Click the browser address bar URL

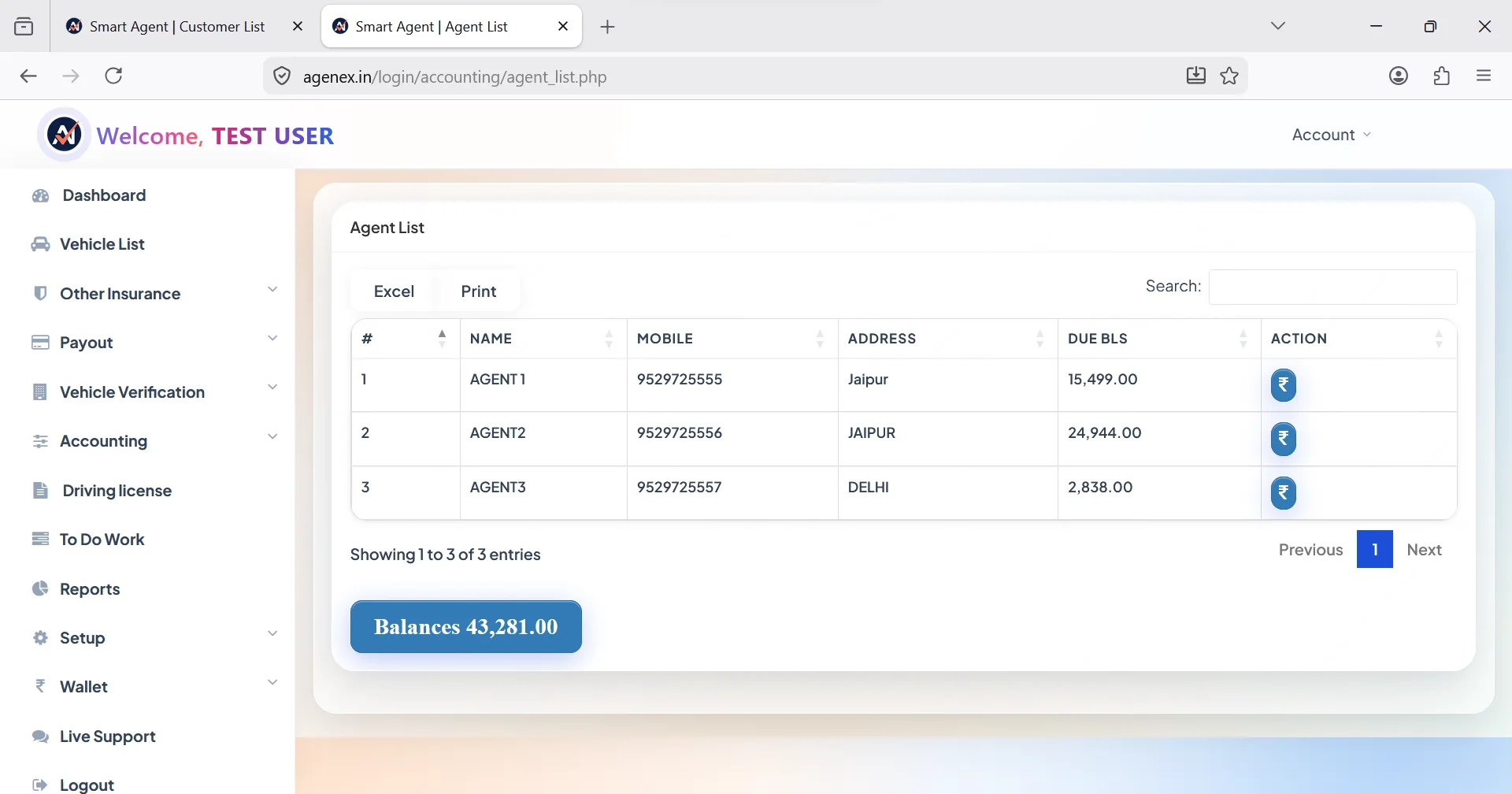(x=455, y=76)
